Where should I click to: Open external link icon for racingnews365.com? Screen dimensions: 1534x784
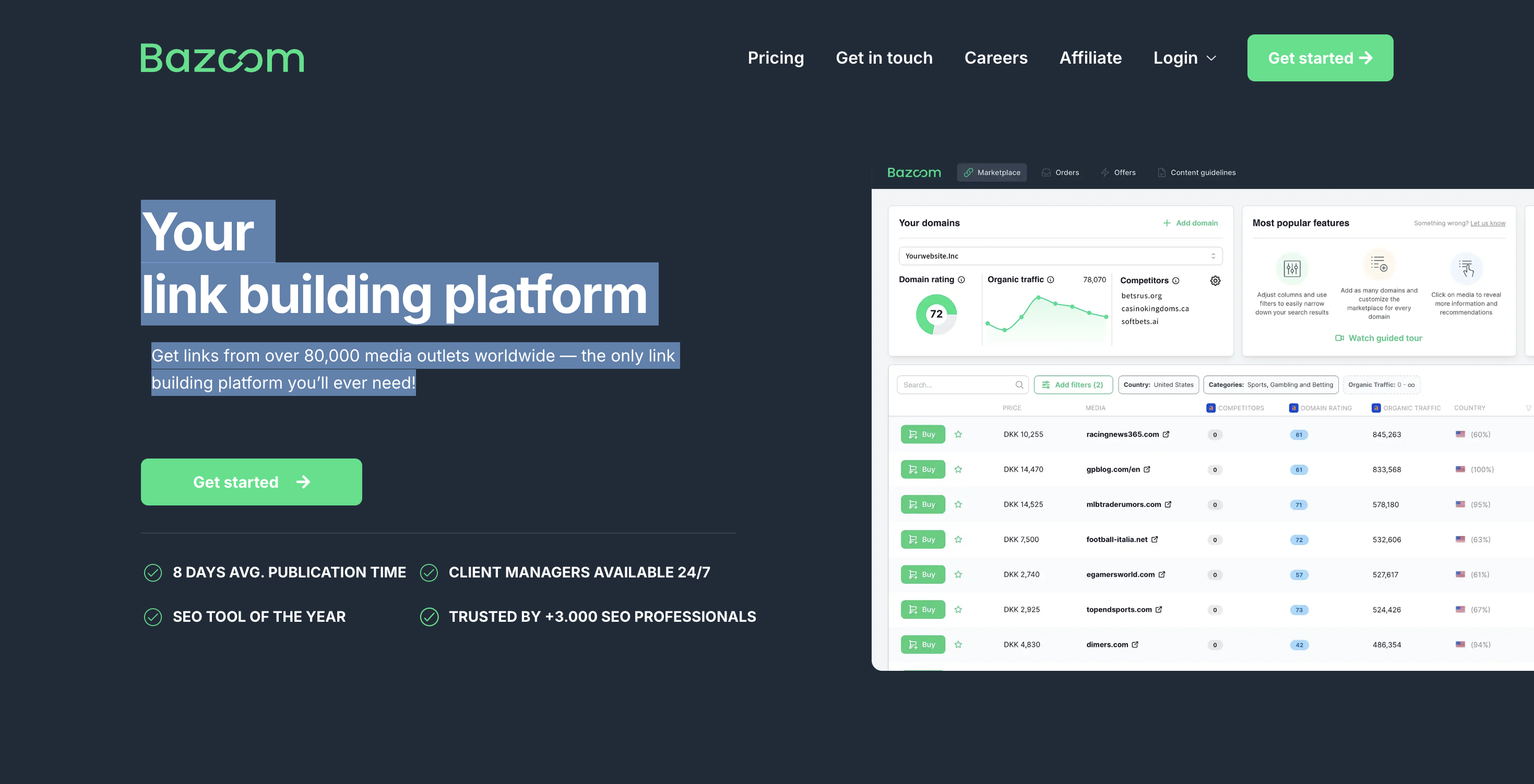1166,434
